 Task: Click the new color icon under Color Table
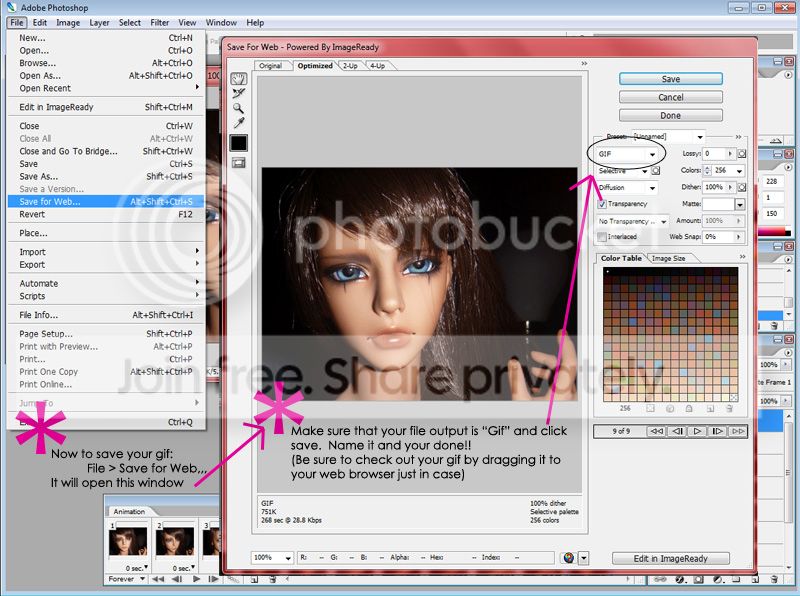point(710,408)
